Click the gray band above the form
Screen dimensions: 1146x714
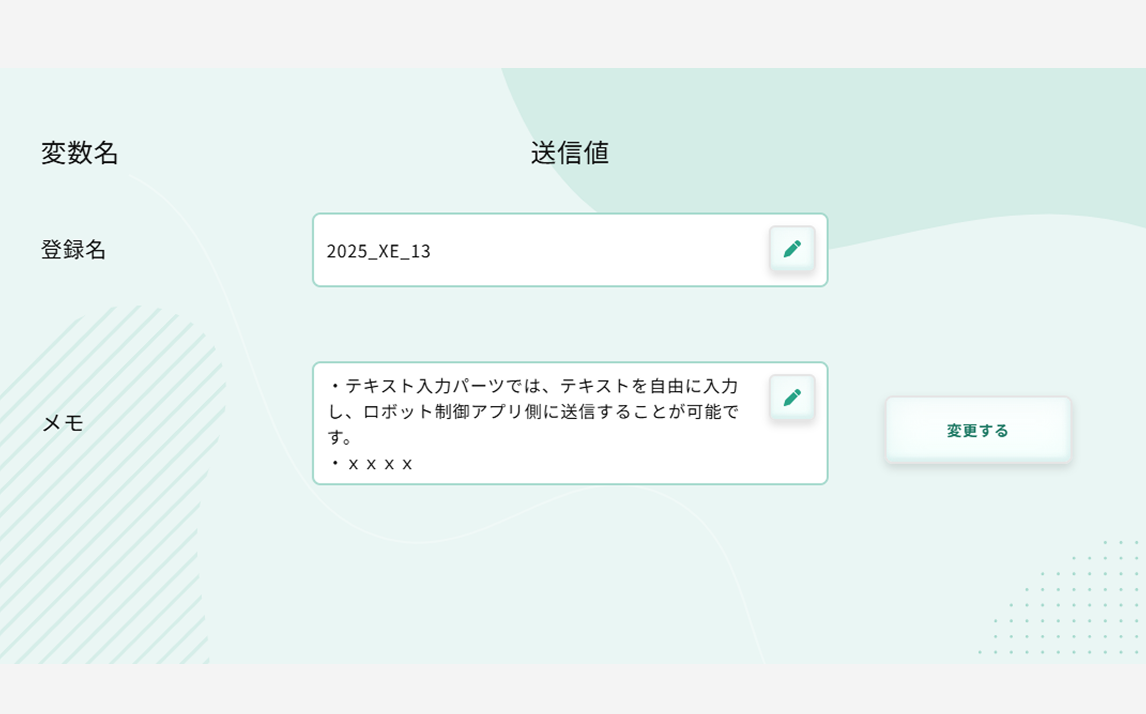point(573,34)
